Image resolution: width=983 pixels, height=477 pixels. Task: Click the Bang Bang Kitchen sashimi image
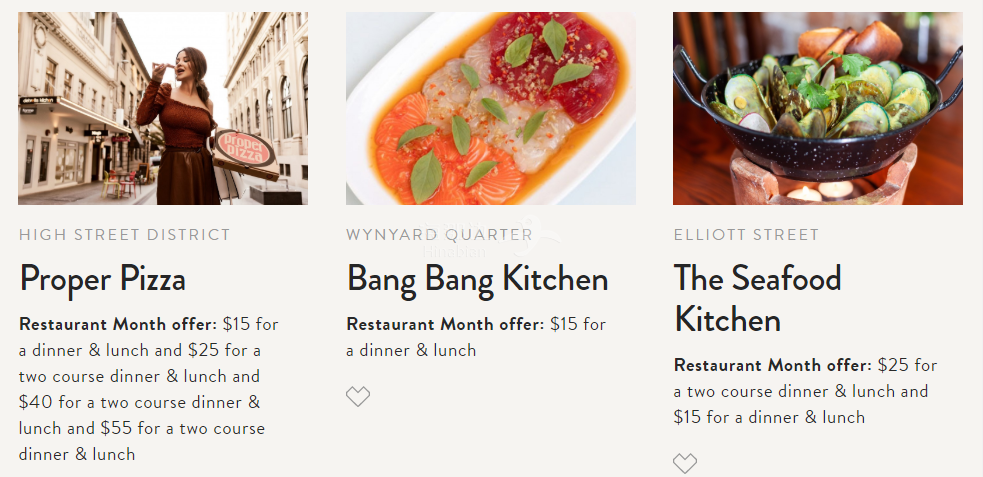(x=490, y=108)
